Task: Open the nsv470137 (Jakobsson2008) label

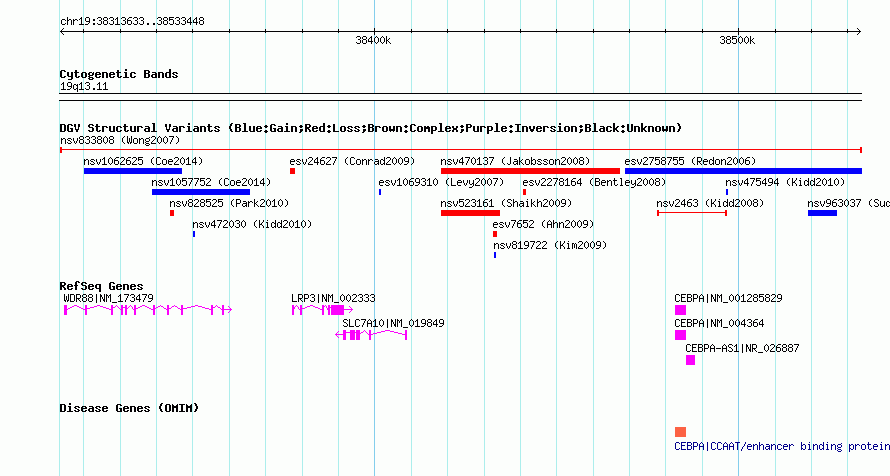Action: tap(515, 161)
